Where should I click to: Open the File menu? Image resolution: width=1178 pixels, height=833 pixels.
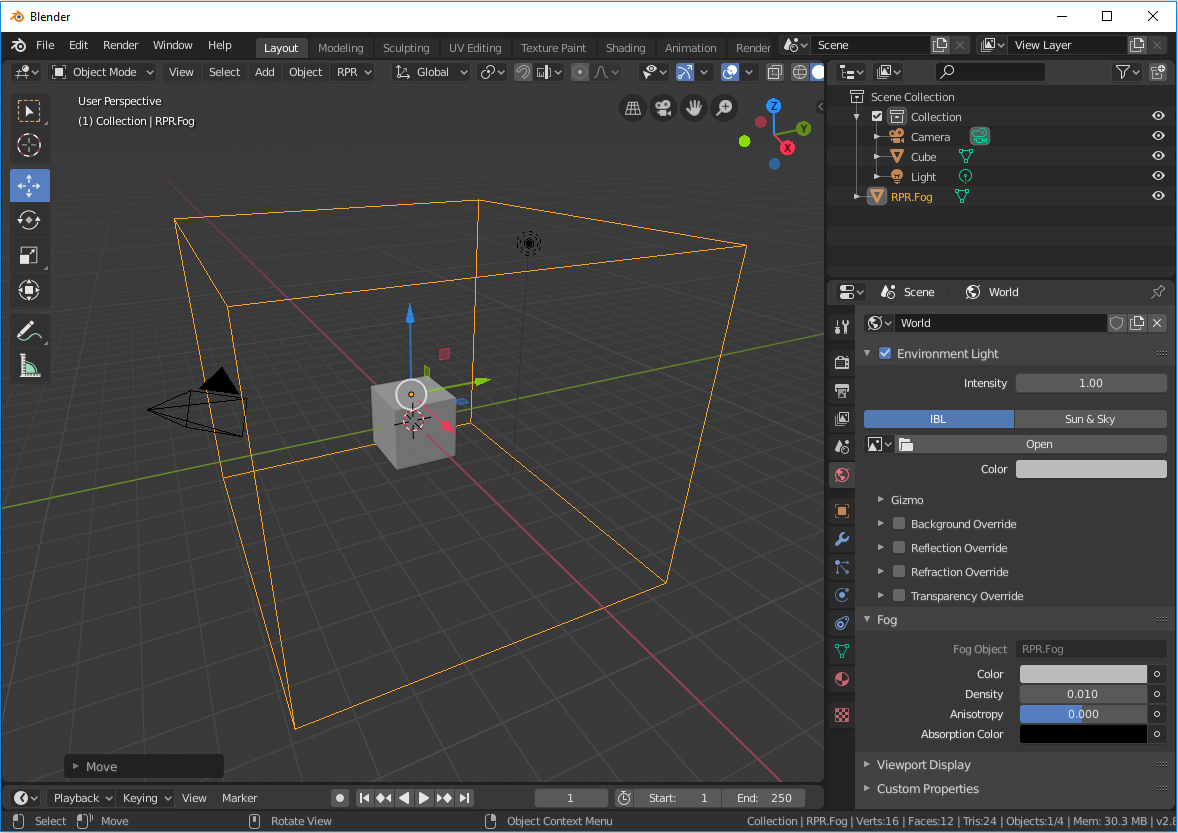point(45,45)
